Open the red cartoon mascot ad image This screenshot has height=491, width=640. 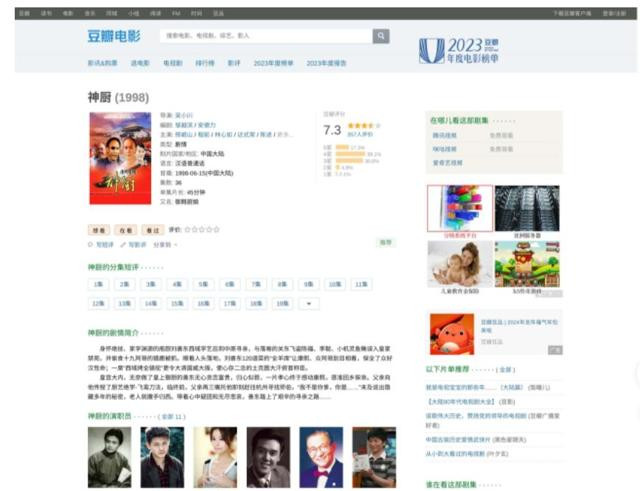tap(452, 334)
